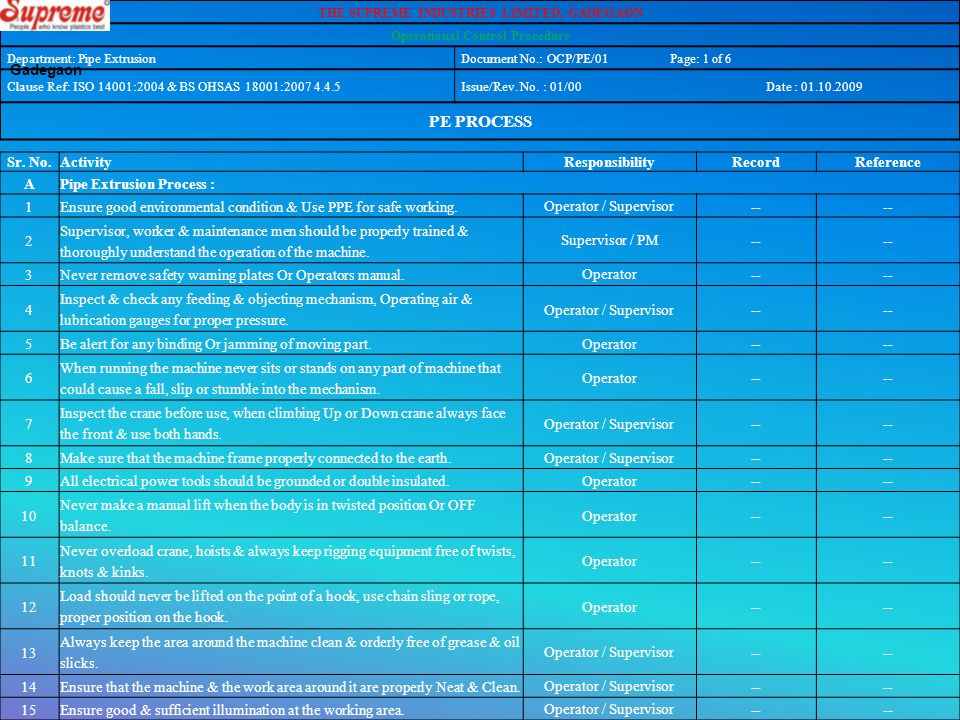Click 'Date : 01.10.2009' text
Viewport: 960px width, 720px height.
814,86
